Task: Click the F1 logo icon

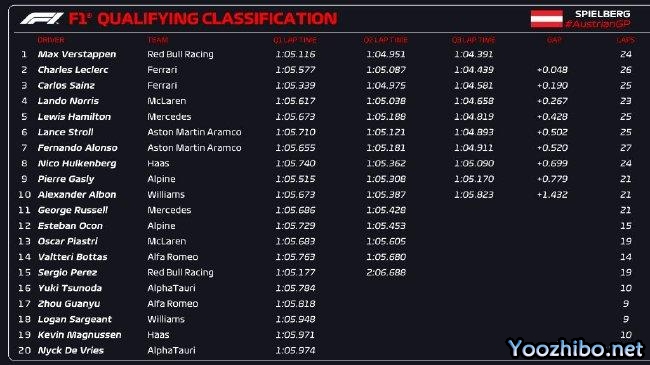Action: [42, 19]
